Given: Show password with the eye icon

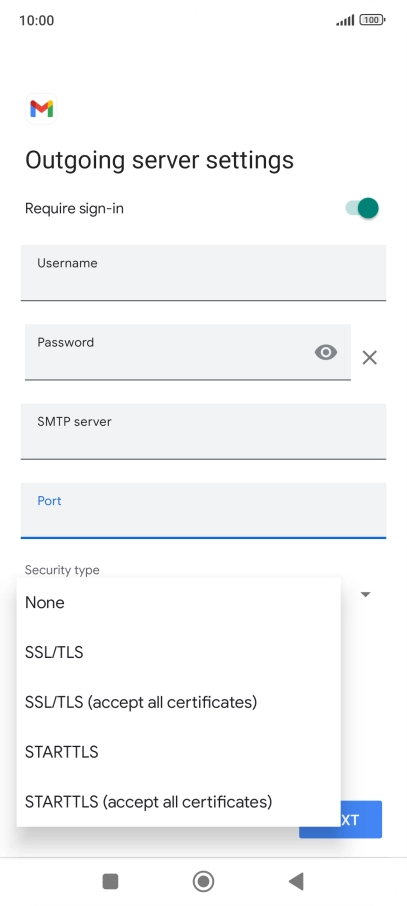Looking at the screenshot, I should pyautogui.click(x=325, y=352).
